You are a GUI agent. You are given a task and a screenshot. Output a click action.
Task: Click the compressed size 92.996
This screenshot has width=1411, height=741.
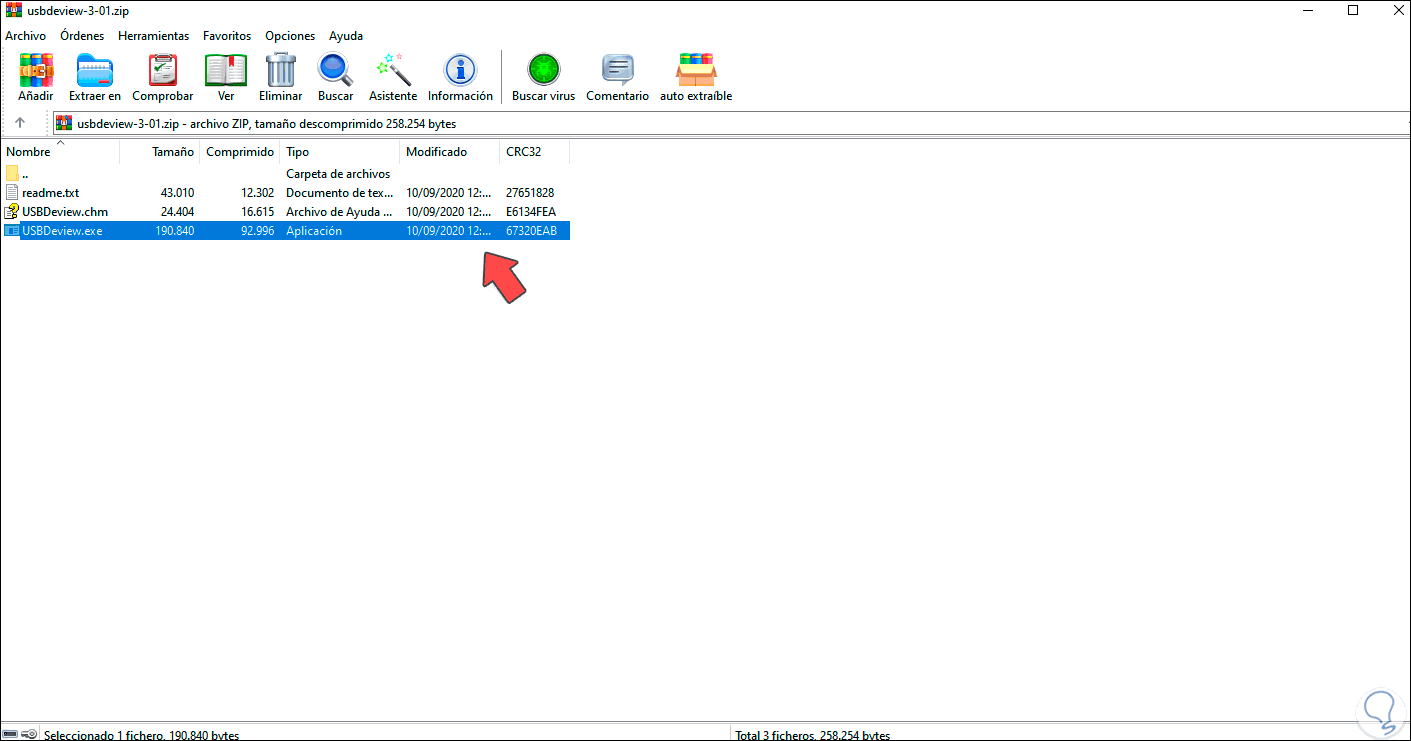coord(257,231)
